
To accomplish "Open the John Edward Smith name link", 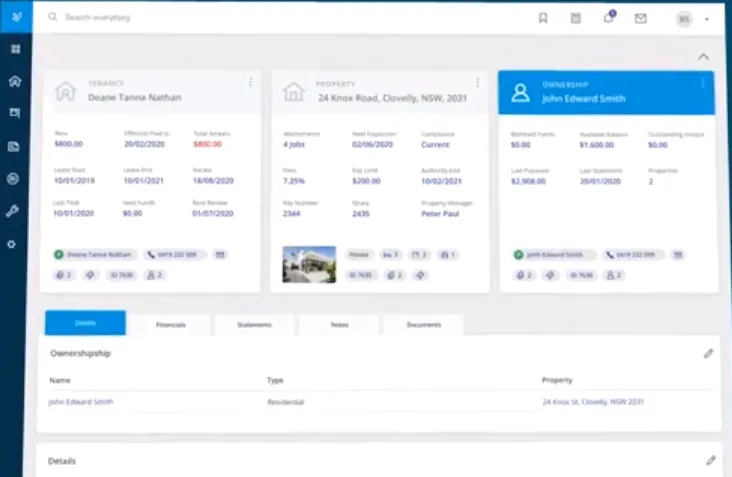I will [x=81, y=402].
